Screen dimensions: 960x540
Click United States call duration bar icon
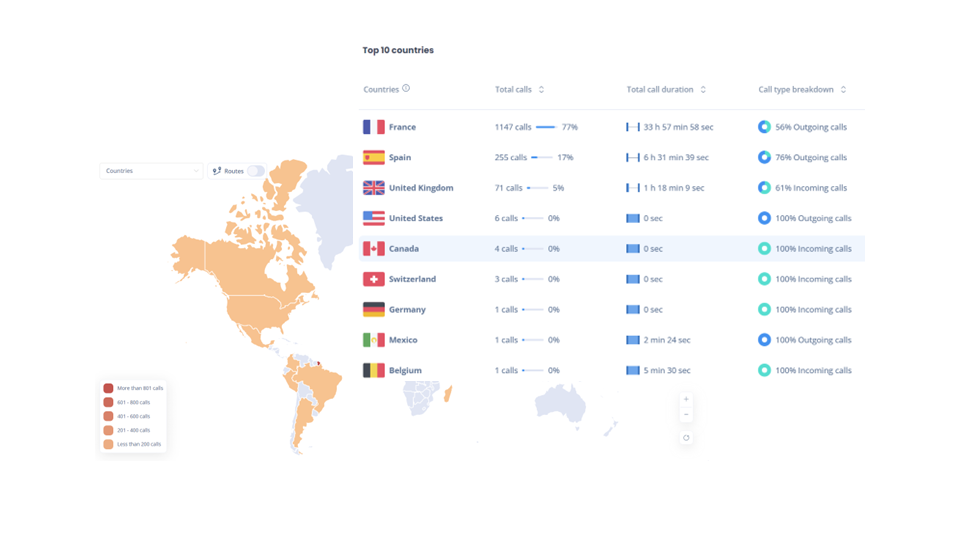[x=632, y=218]
